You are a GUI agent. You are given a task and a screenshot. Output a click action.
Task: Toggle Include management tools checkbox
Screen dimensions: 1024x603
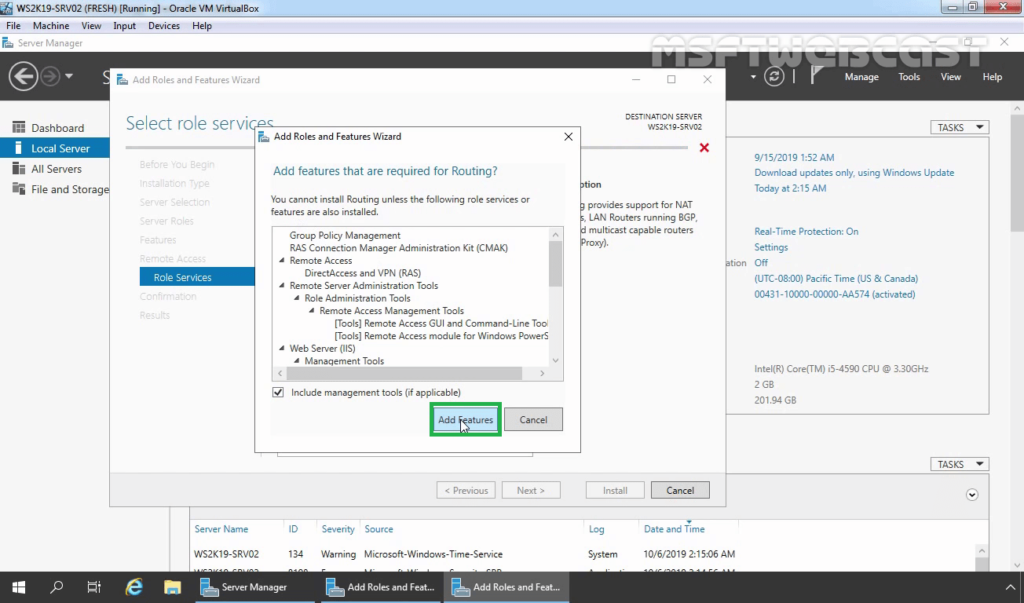point(278,392)
